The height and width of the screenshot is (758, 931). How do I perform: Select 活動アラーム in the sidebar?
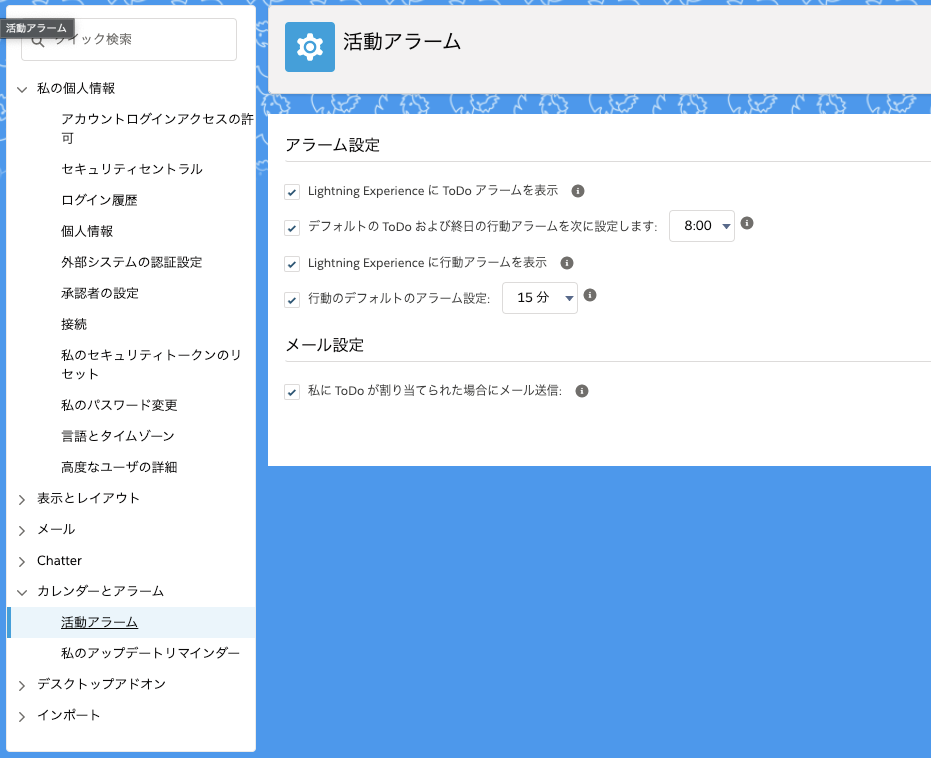99,622
